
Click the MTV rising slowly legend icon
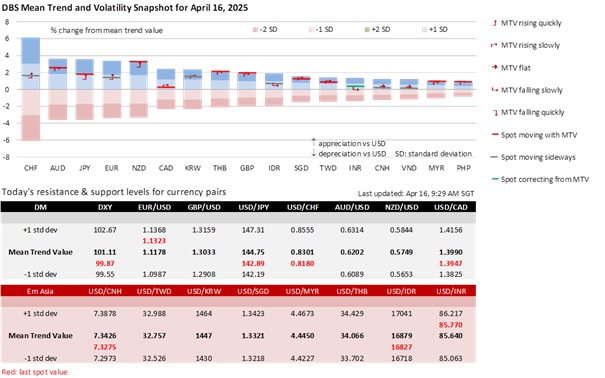[x=494, y=46]
